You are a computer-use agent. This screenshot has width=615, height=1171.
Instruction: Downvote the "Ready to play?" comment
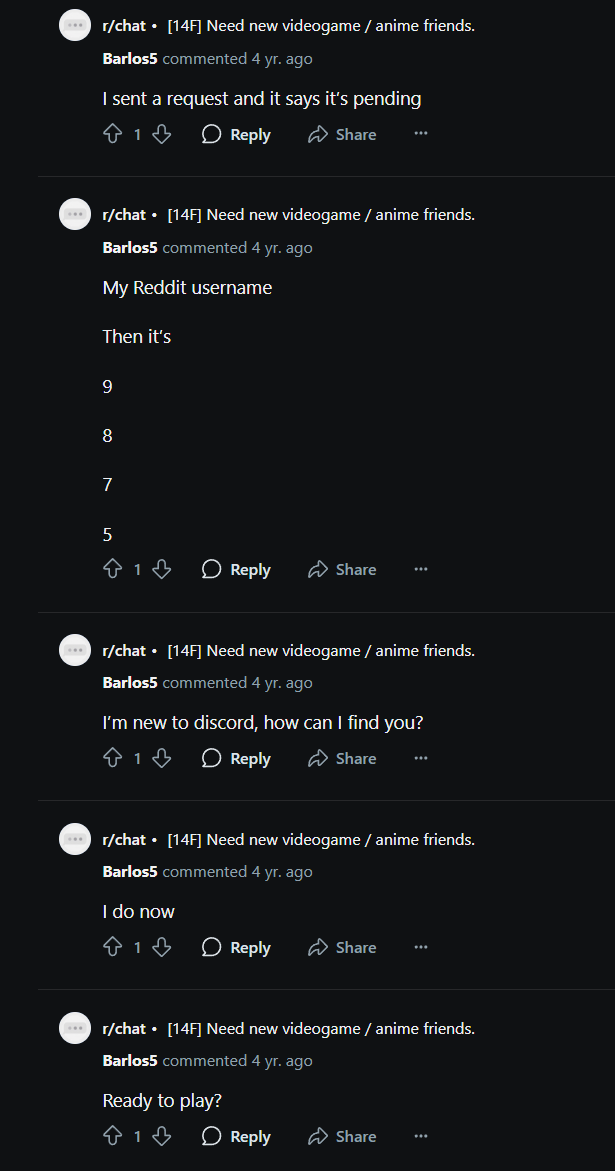pyautogui.click(x=161, y=1136)
